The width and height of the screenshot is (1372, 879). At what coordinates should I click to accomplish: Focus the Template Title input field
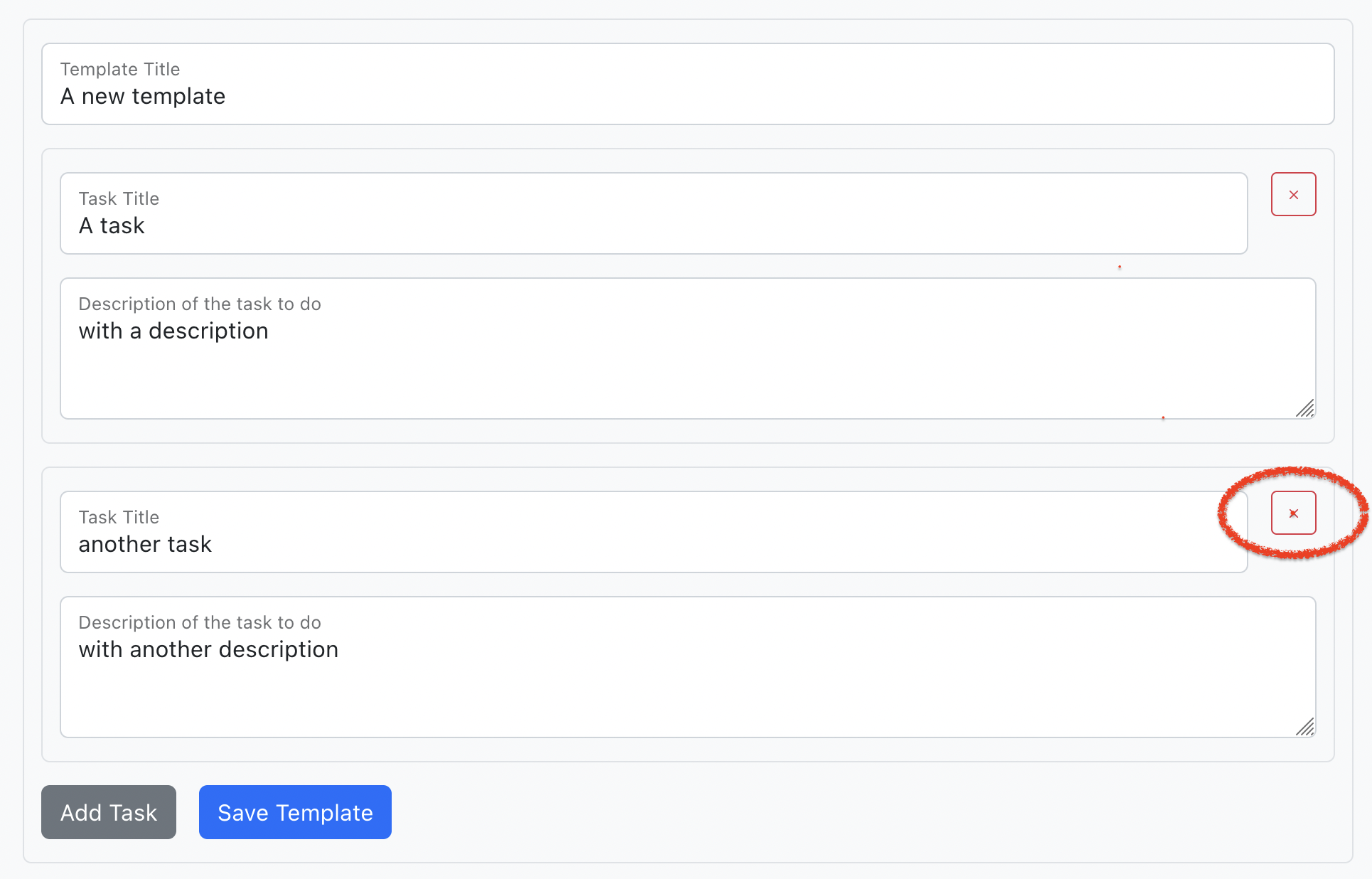click(687, 84)
